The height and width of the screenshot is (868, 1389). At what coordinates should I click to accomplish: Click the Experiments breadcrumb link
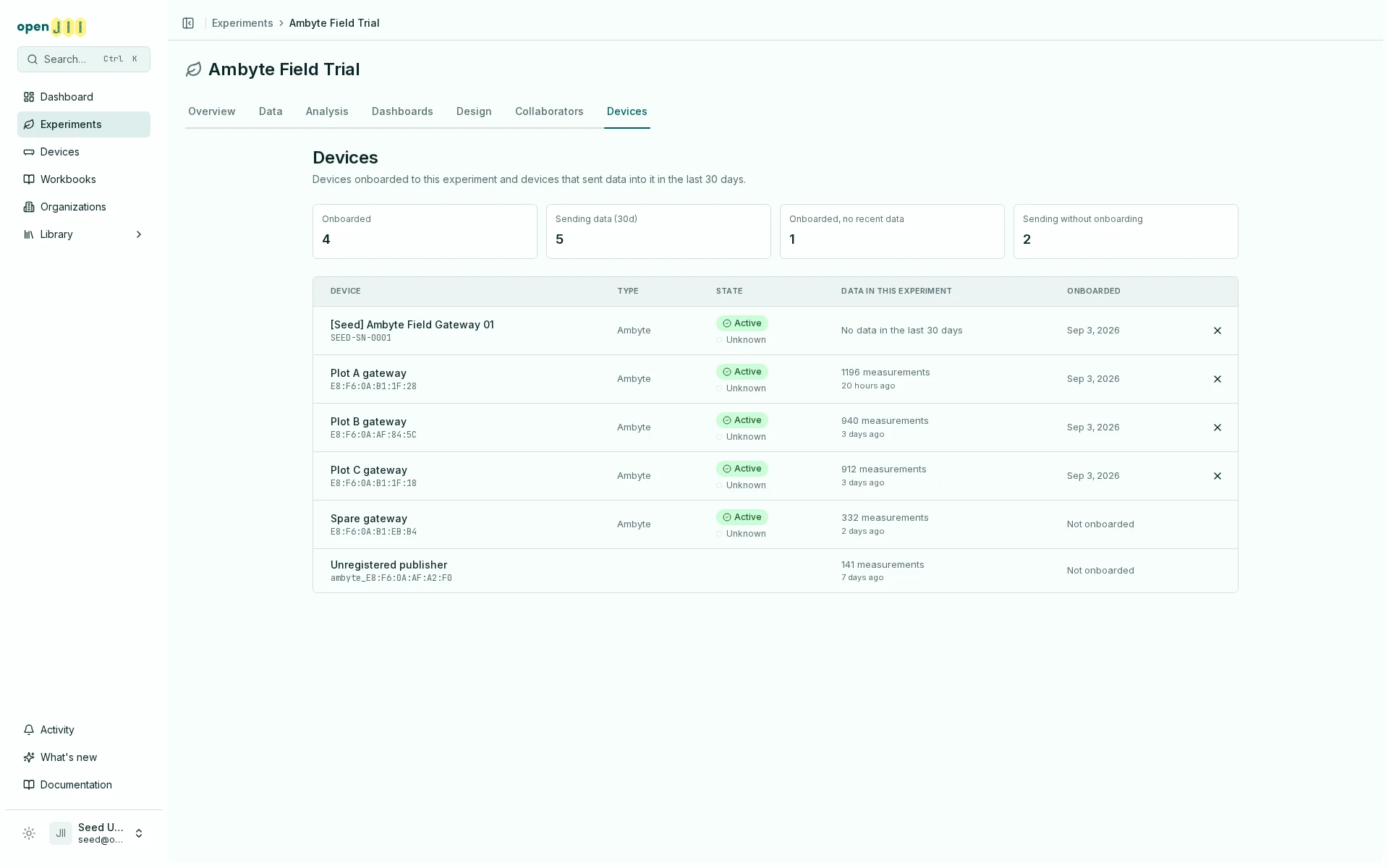pos(242,23)
